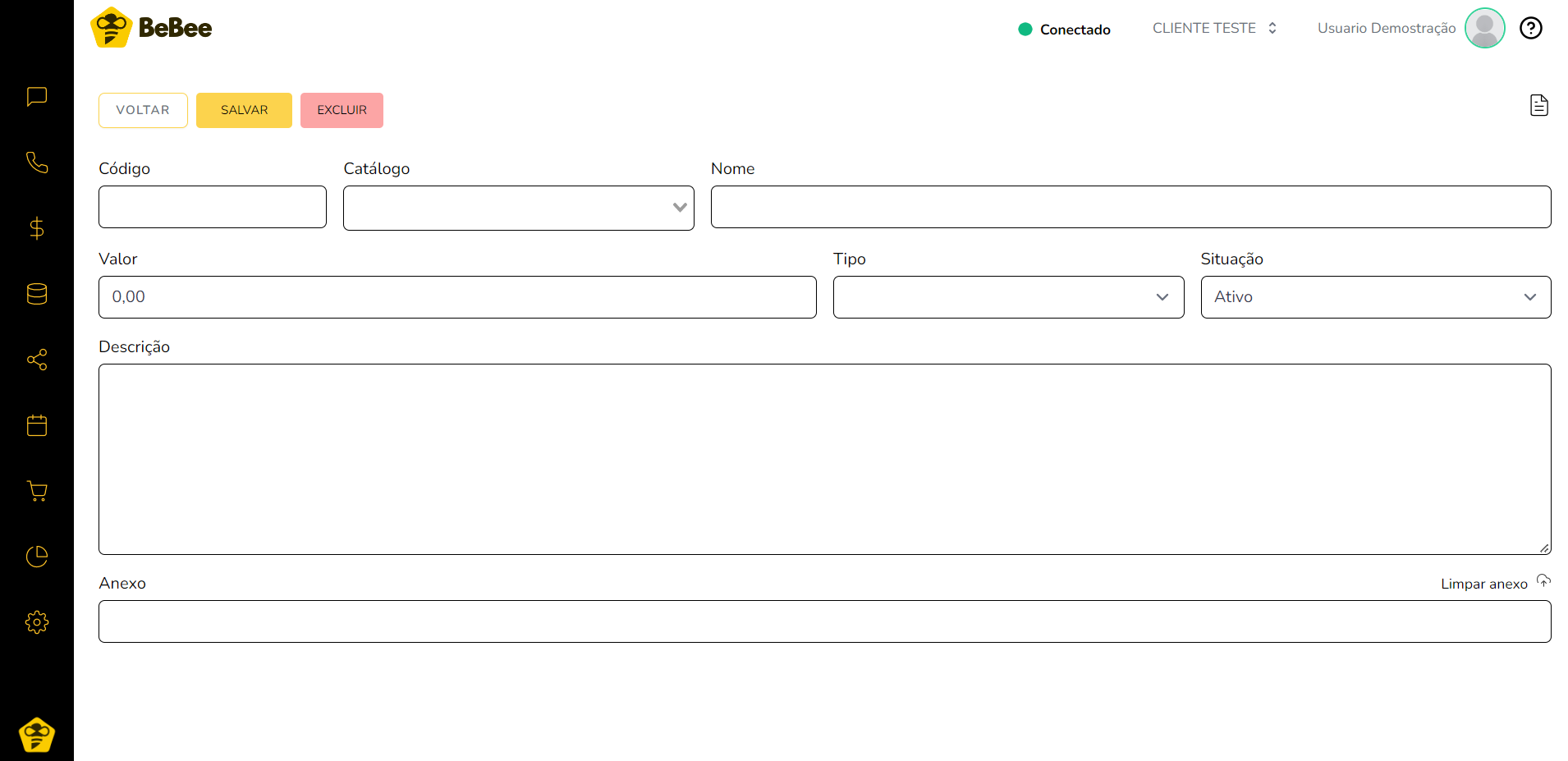Click into the Nome input field
Viewport: 1568px width, 761px height.
(1130, 207)
